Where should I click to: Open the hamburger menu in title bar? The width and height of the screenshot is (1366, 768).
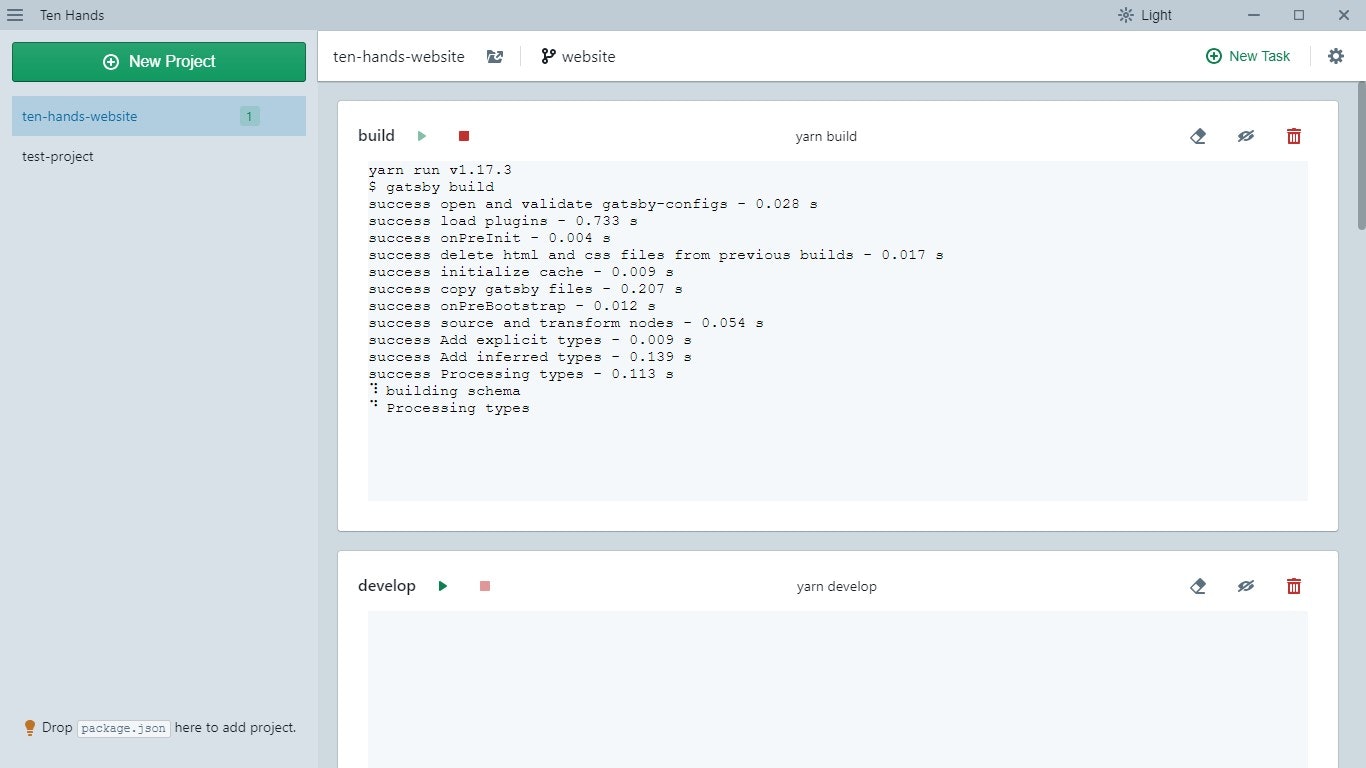click(x=15, y=15)
